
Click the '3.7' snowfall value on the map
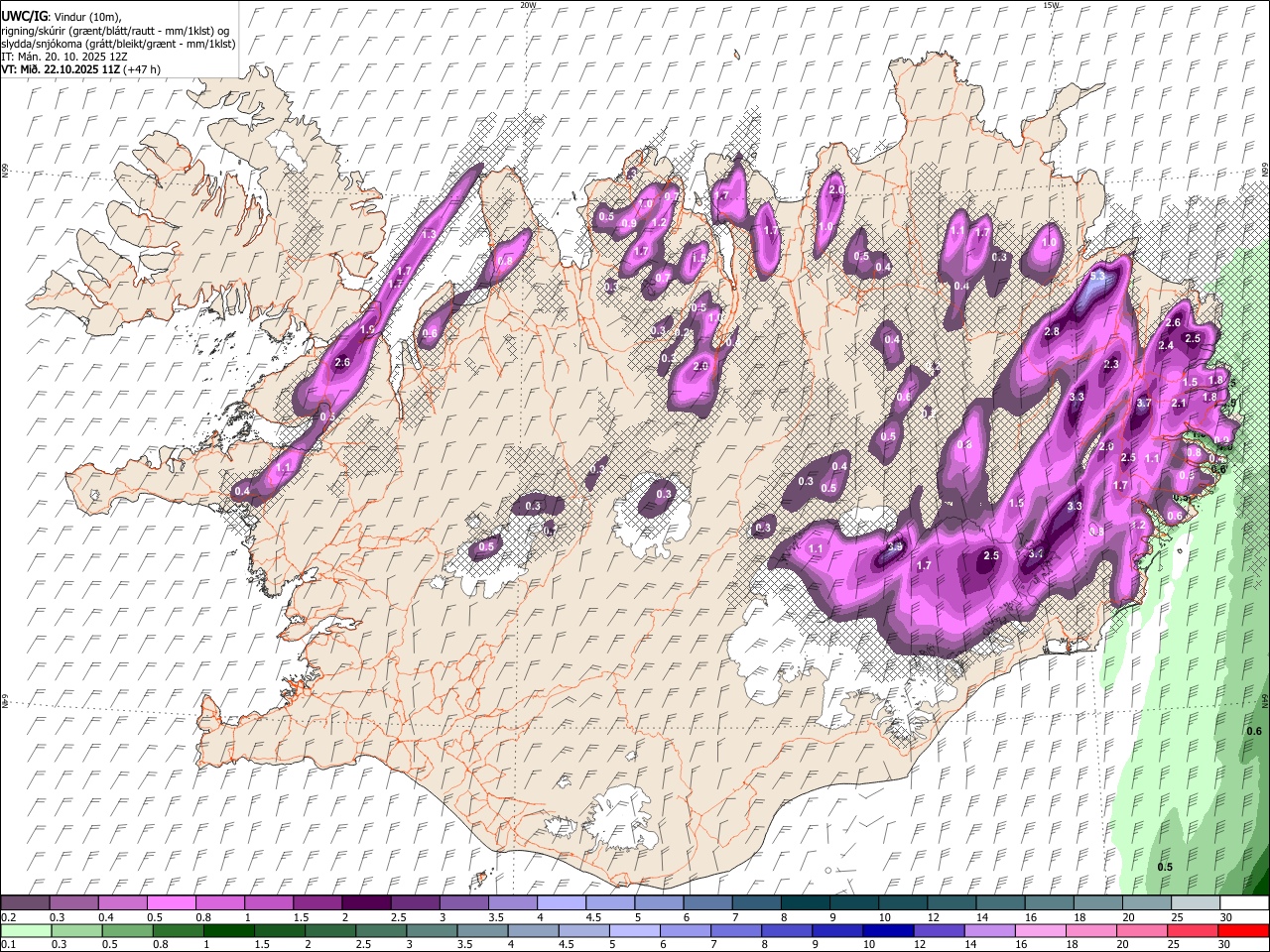(x=1143, y=404)
